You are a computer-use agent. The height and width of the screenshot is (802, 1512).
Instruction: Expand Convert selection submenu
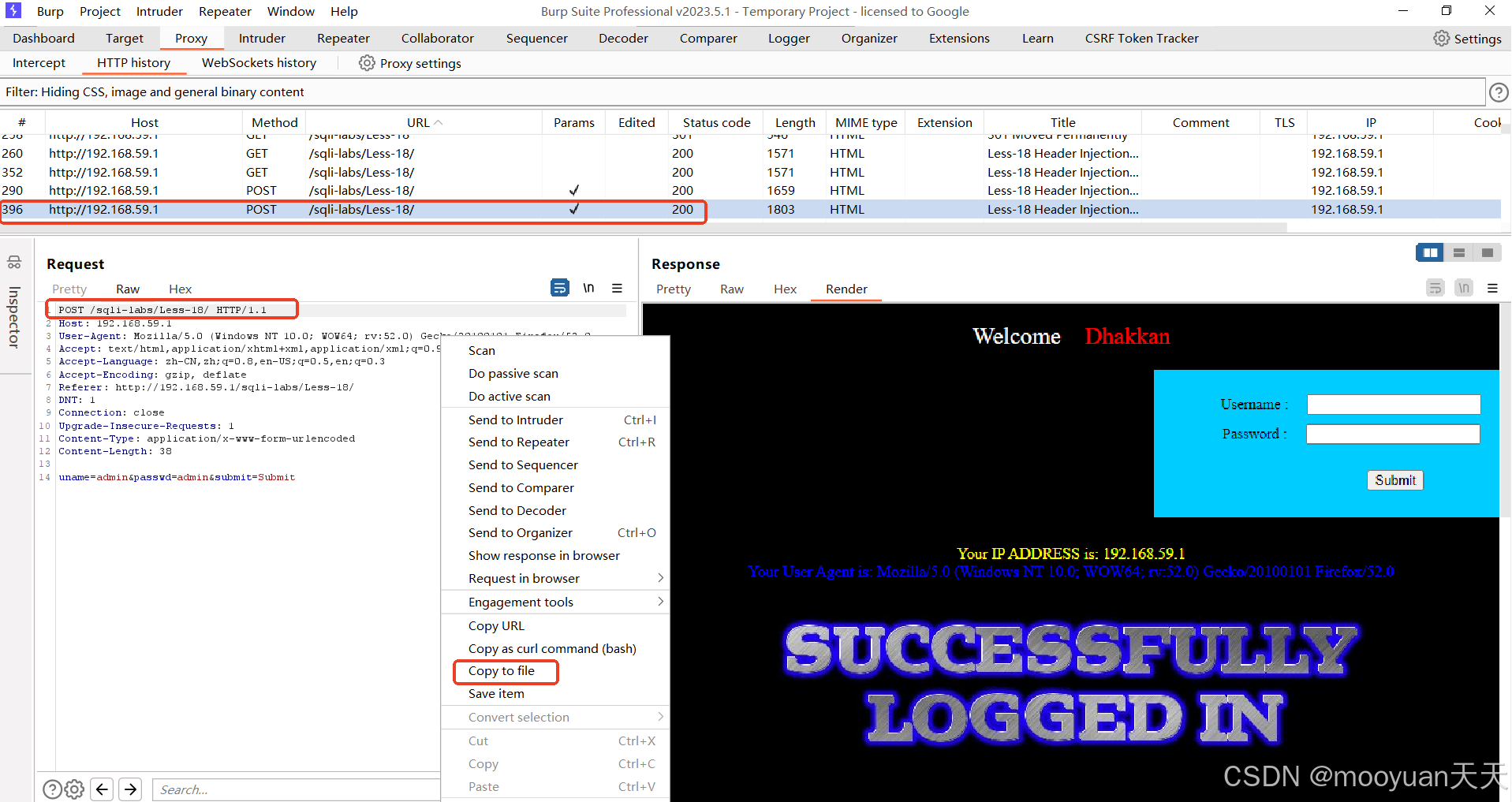pos(660,717)
